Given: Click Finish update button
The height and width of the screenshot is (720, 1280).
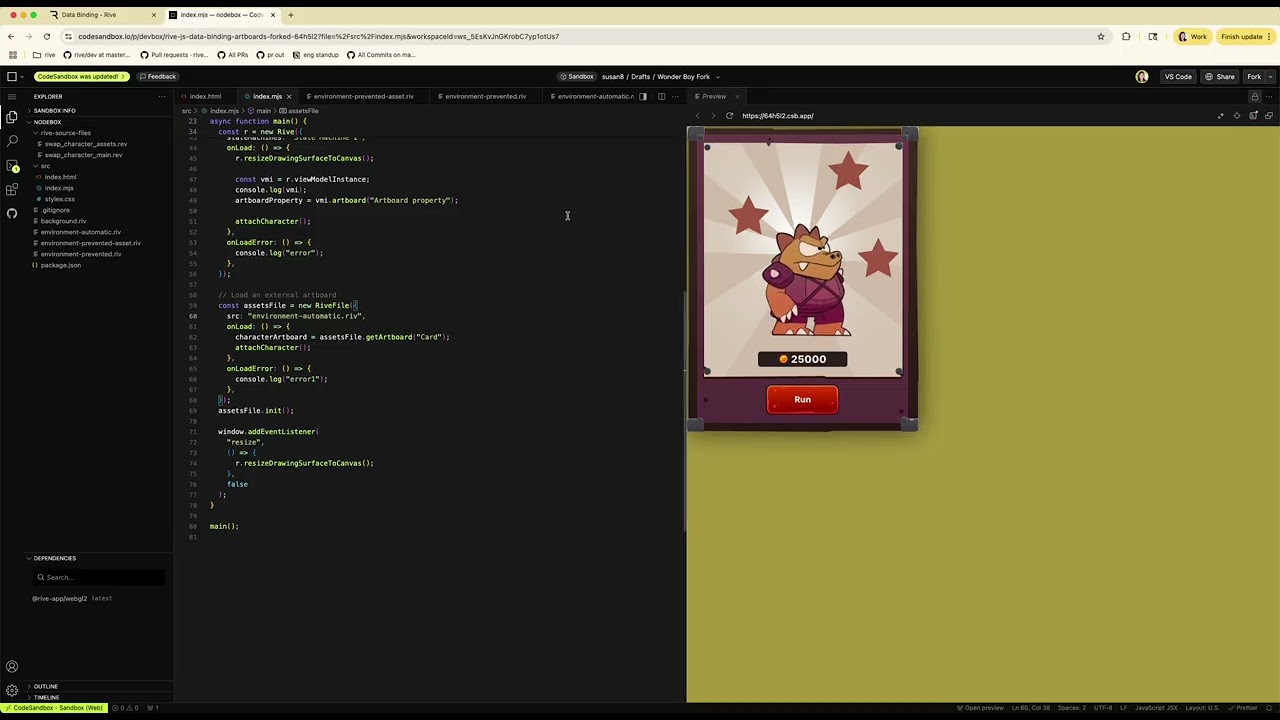Looking at the screenshot, I should coord(1246,37).
